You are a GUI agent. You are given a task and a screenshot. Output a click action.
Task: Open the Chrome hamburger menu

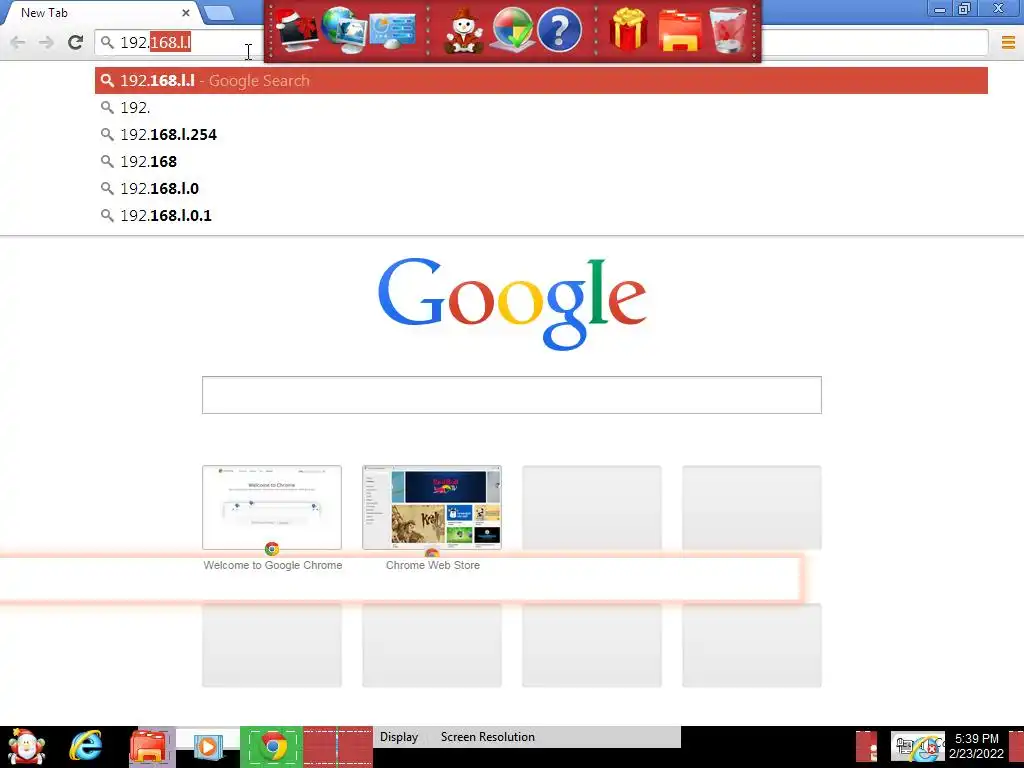1008,42
